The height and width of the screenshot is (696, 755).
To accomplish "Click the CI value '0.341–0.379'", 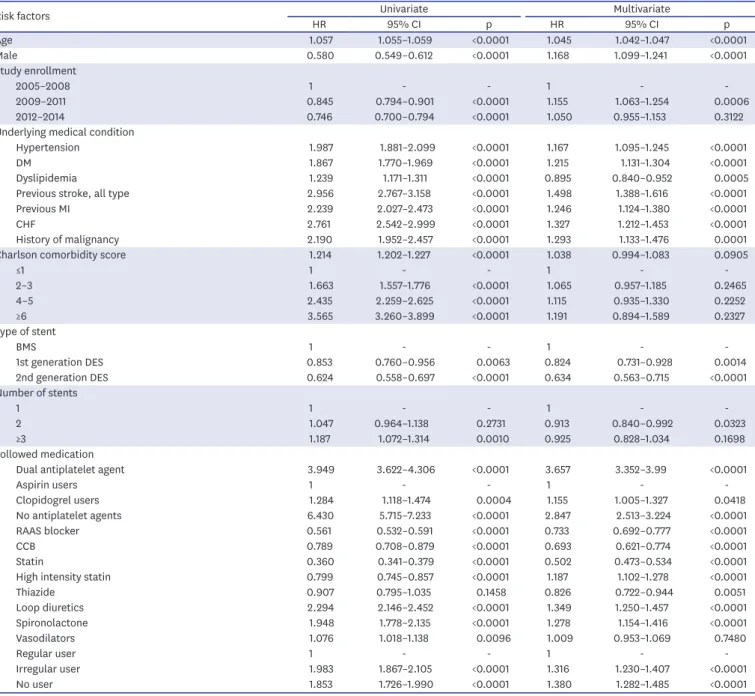I will pyautogui.click(x=405, y=562).
